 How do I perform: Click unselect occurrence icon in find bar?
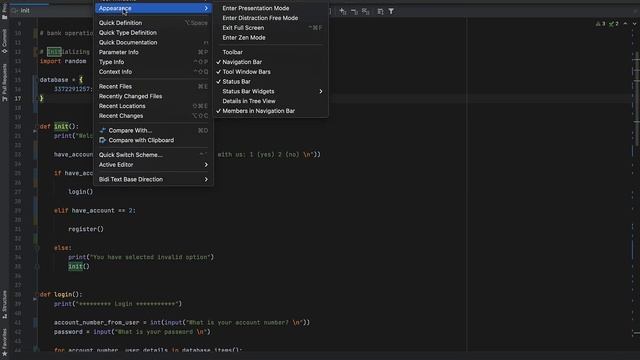tap(354, 11)
